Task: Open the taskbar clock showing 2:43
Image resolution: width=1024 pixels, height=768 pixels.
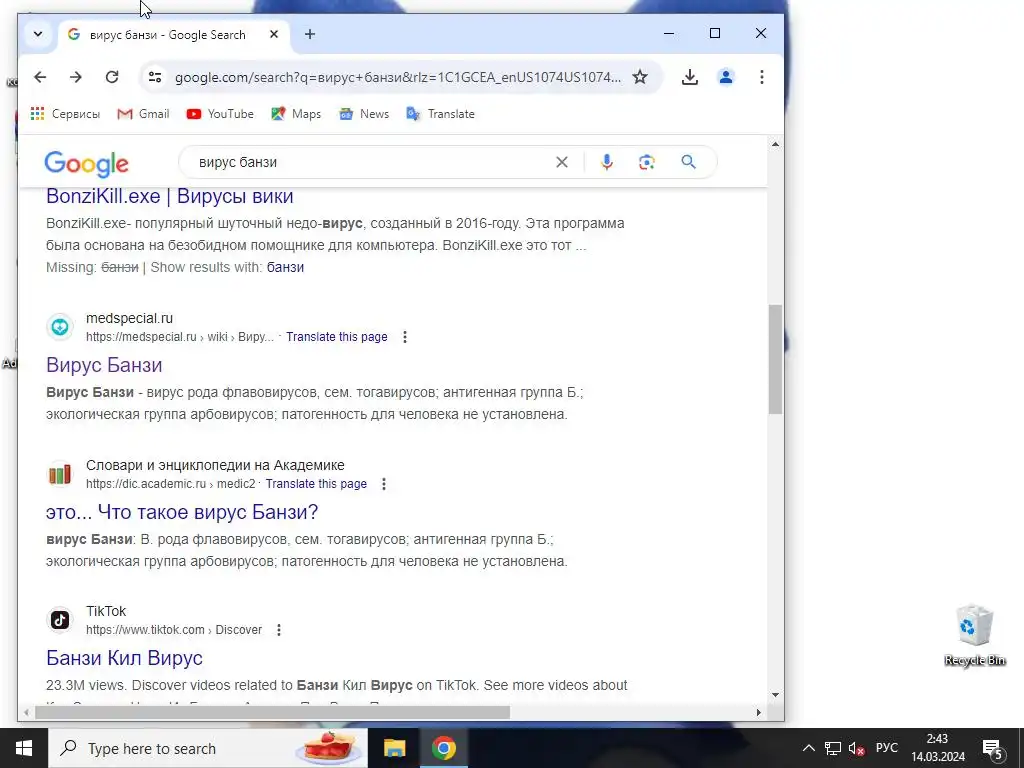Action: pos(938,748)
